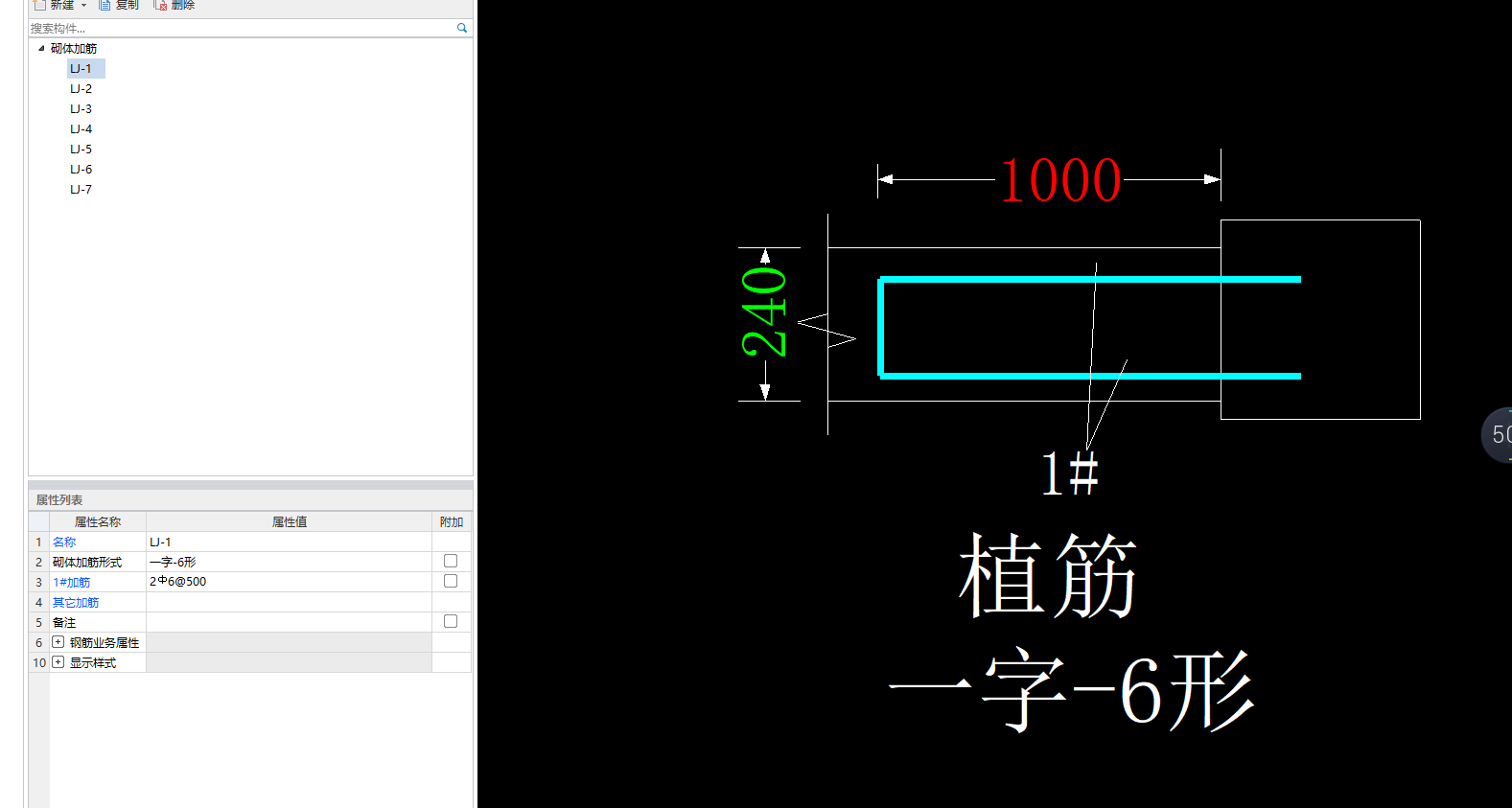Select component LJ-6 in the tree
Image resolution: width=1512 pixels, height=808 pixels.
81,169
